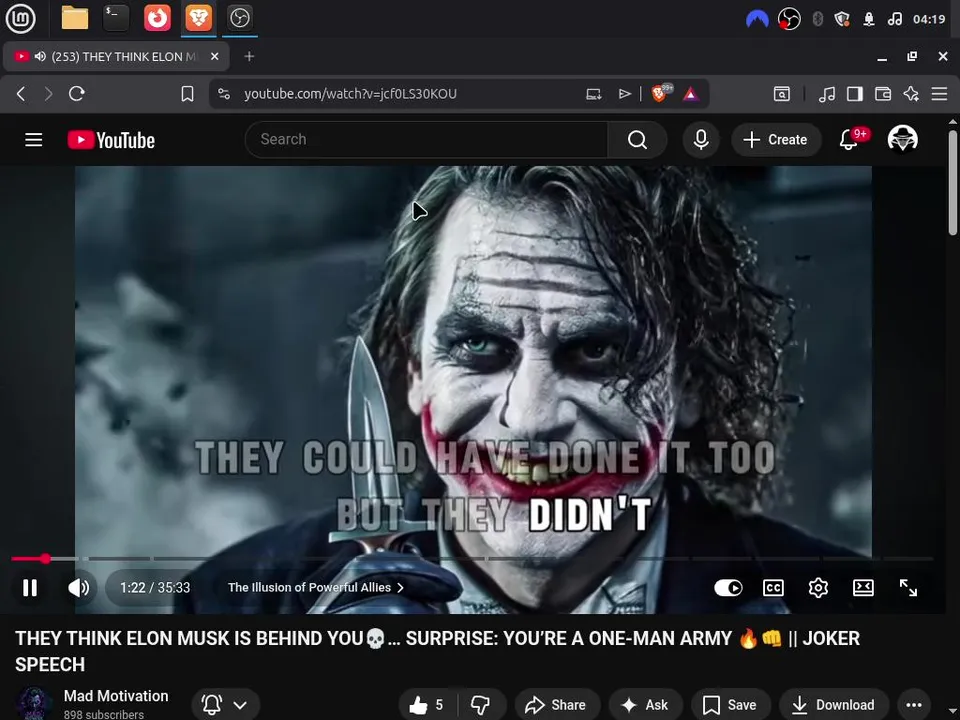The image size is (960, 720).
Task: Go to YouTube home via logo
Action: (x=111, y=140)
